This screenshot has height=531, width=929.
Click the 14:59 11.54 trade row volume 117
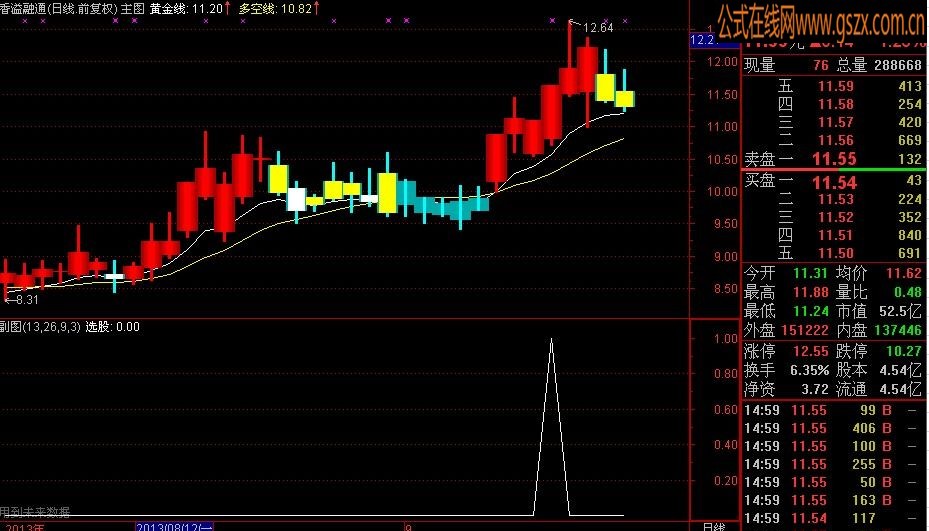coord(833,518)
